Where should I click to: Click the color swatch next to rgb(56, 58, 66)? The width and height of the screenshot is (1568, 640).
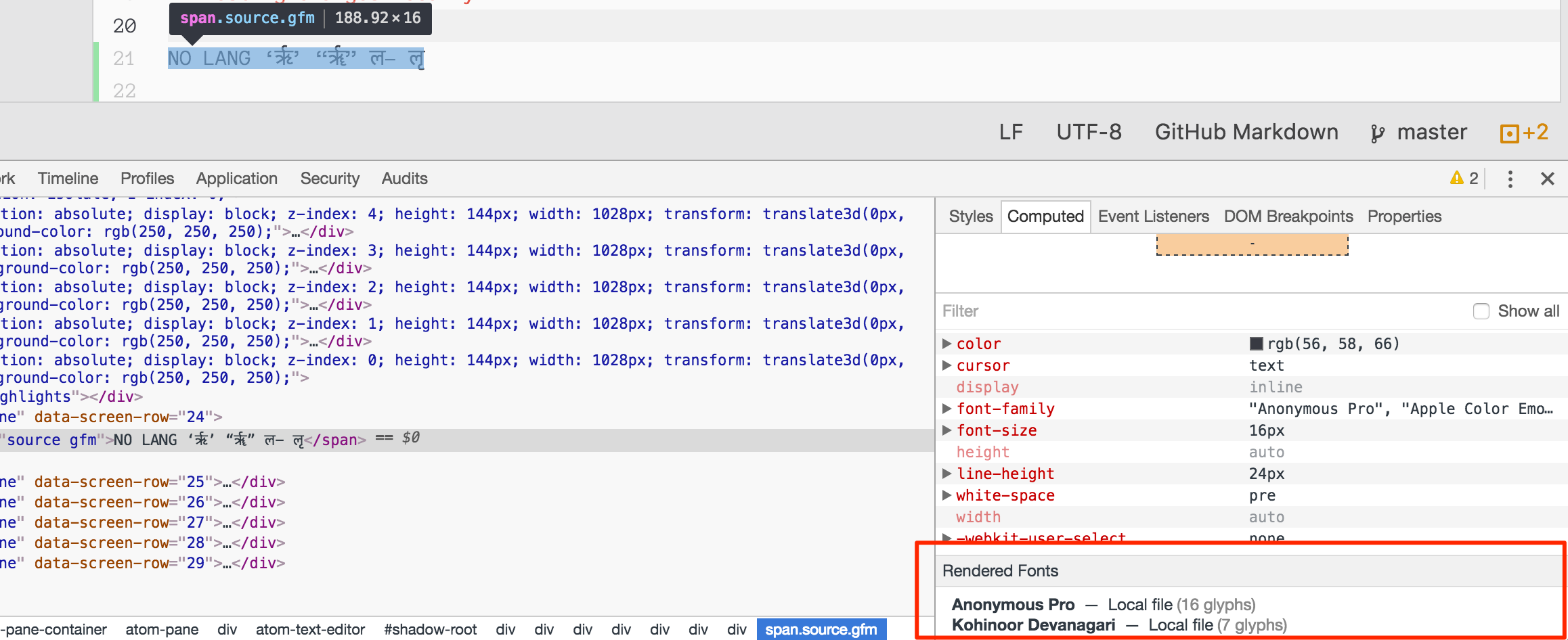point(1256,344)
